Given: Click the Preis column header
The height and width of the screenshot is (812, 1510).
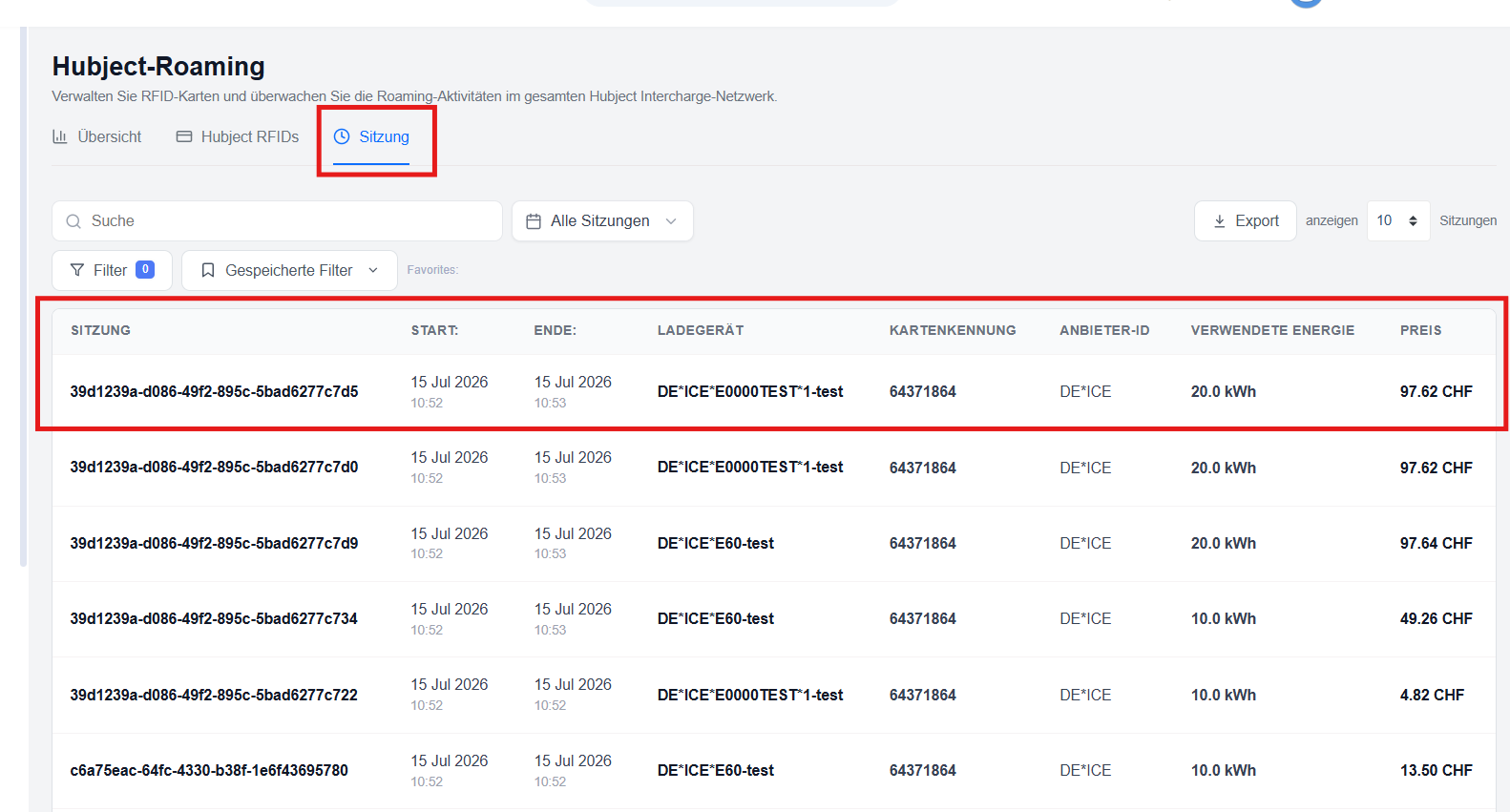Looking at the screenshot, I should click(1420, 330).
